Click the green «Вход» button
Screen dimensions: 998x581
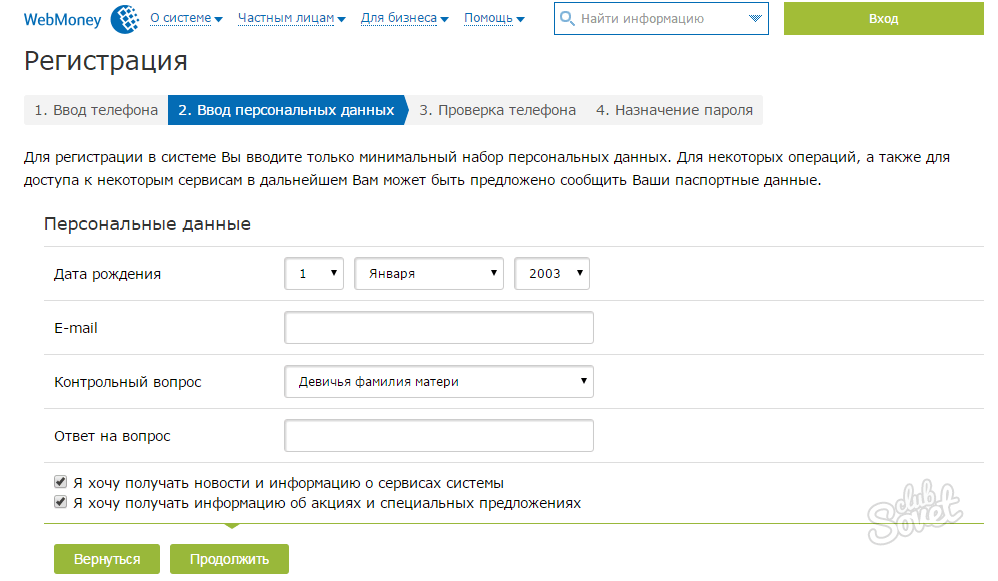(883, 18)
